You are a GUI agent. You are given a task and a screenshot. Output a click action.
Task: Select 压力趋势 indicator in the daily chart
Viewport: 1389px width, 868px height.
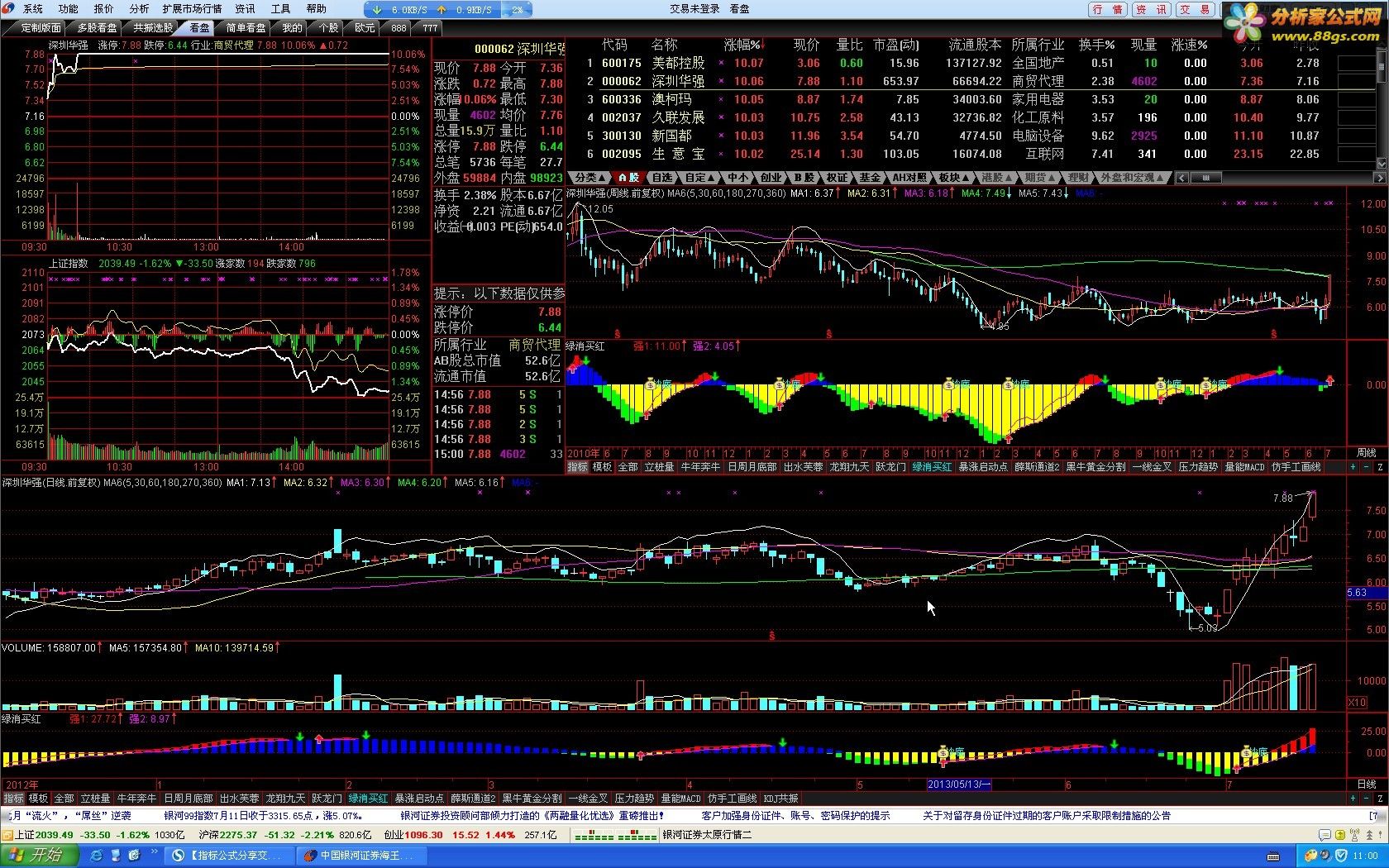634,799
